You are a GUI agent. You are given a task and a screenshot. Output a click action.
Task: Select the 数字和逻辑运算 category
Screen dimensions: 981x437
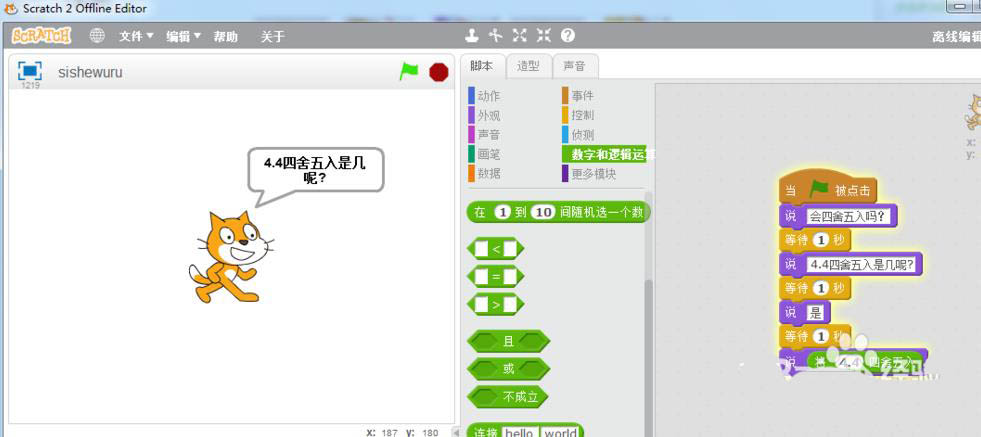608,154
